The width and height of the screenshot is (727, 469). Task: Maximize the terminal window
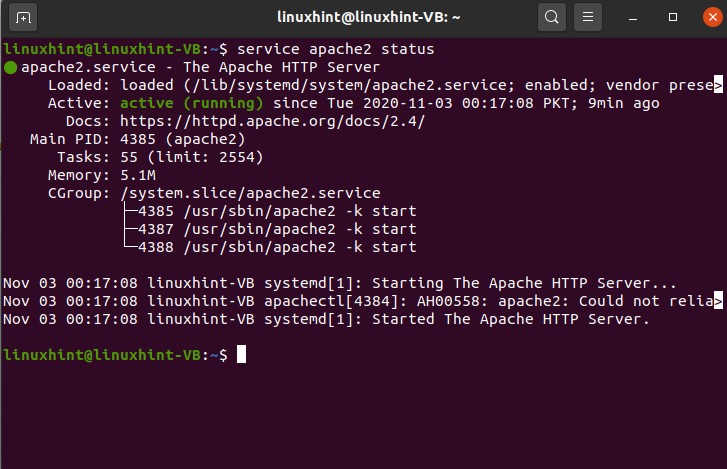click(x=673, y=17)
